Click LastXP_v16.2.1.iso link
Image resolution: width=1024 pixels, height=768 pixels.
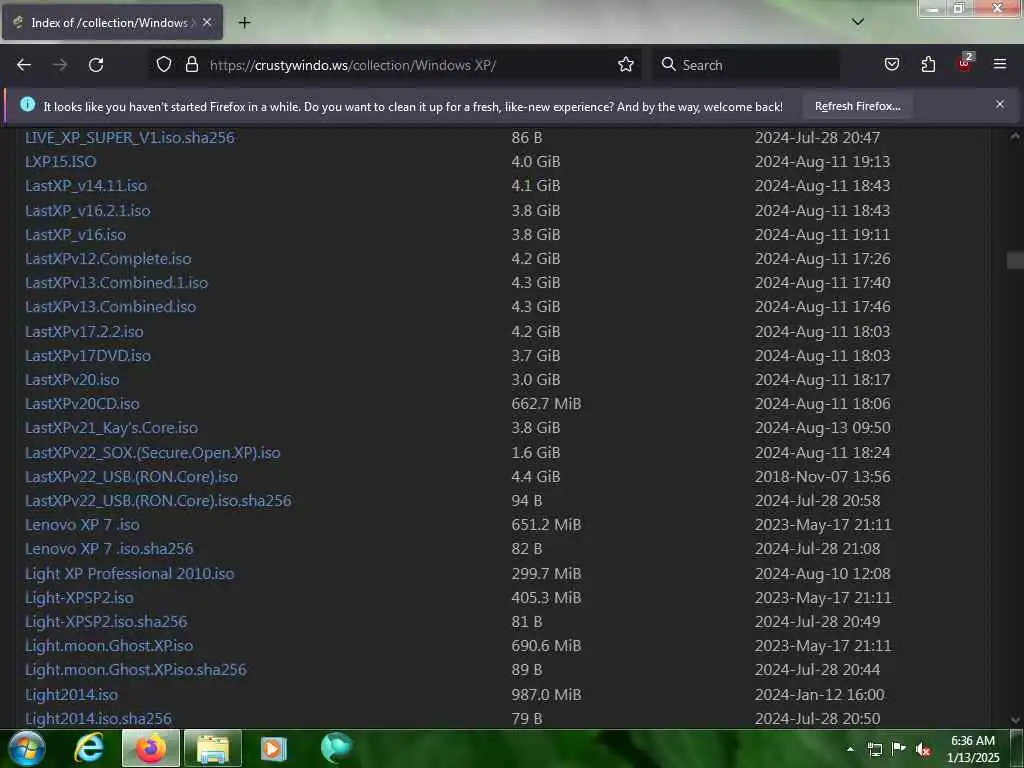tap(88, 210)
